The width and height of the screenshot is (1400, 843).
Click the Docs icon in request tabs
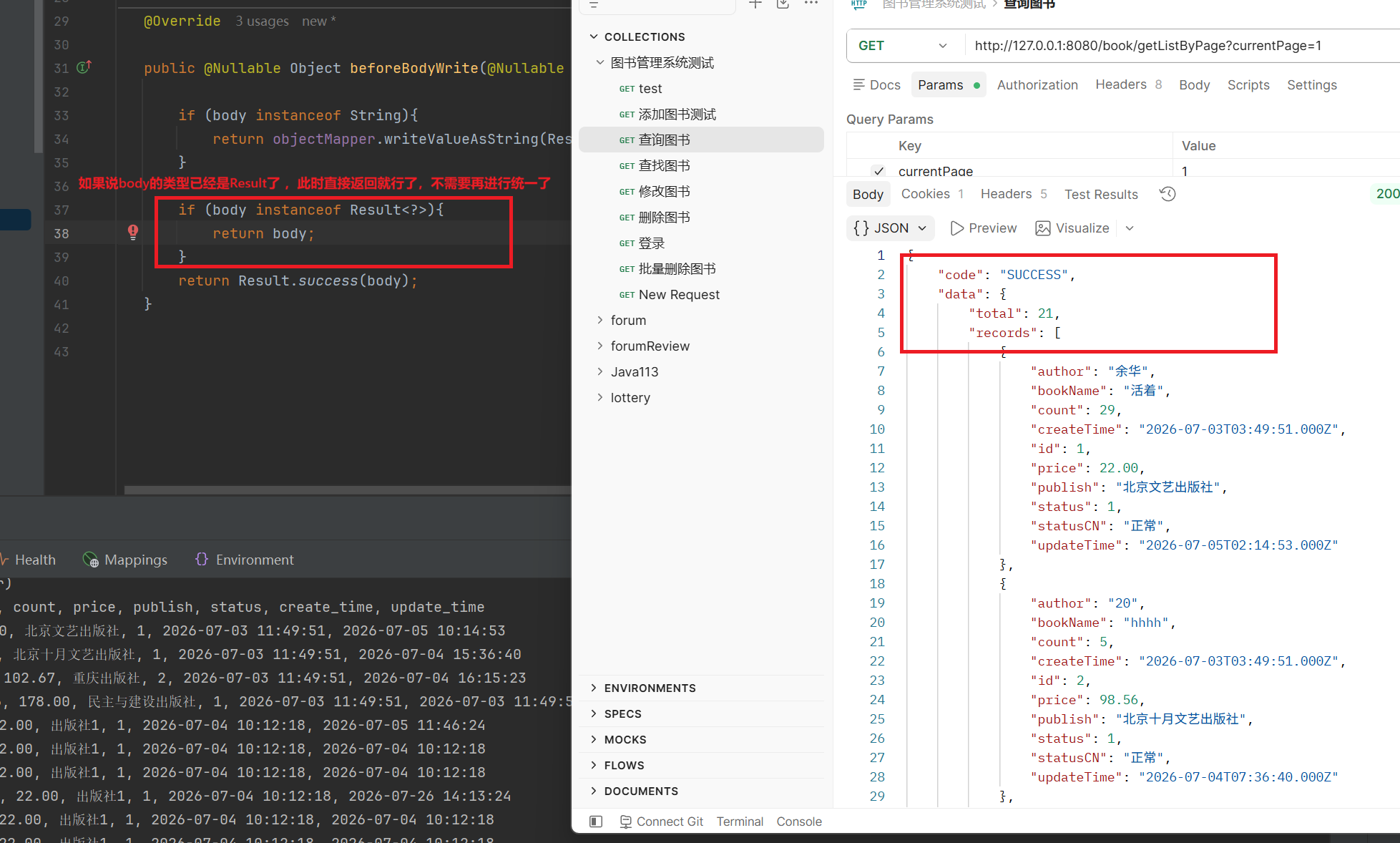[858, 84]
